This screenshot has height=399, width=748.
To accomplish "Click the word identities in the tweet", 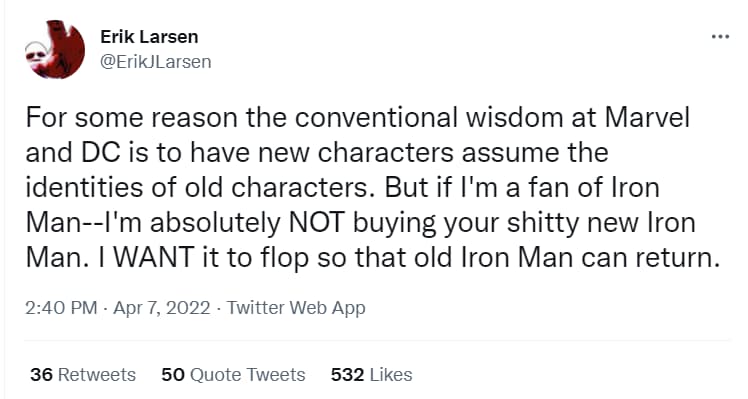I will pyautogui.click(x=84, y=188).
